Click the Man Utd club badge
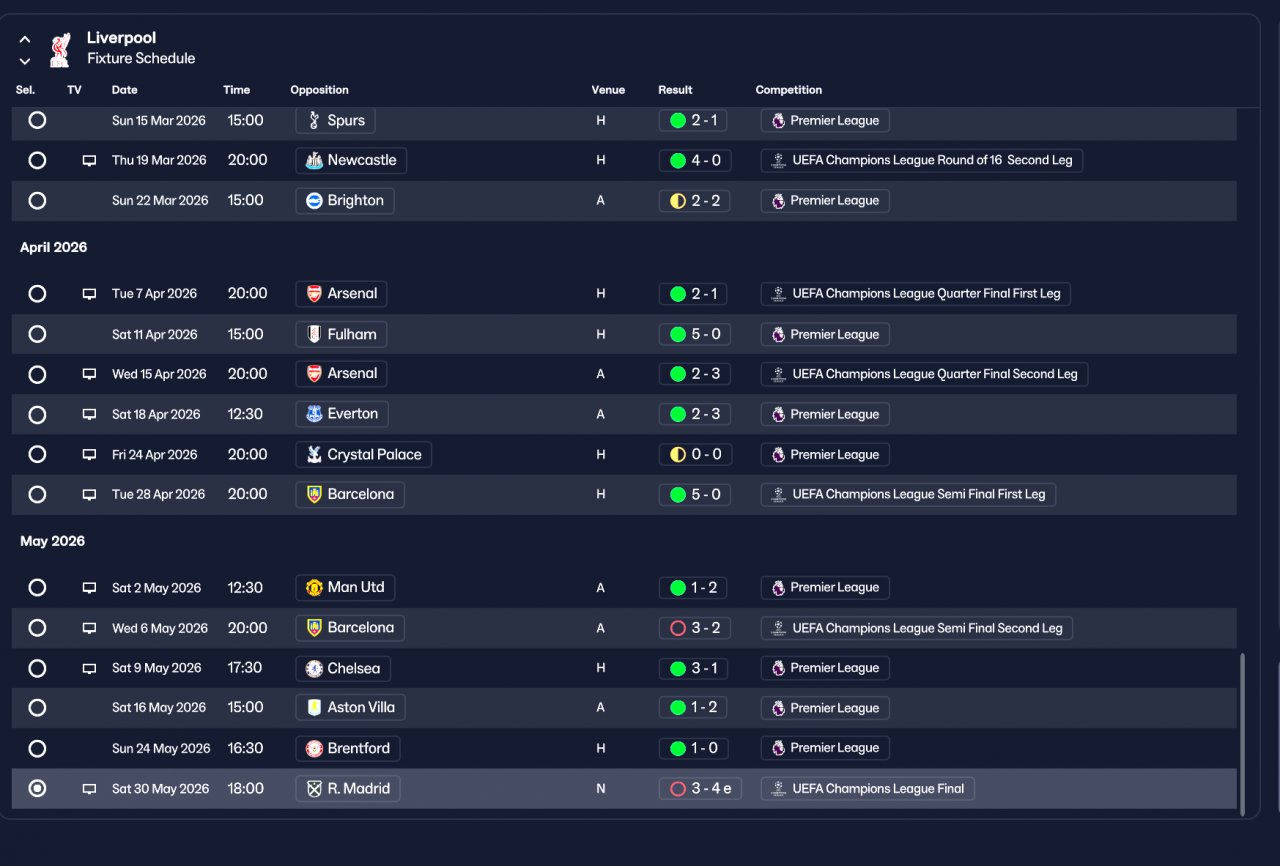The height and width of the screenshot is (866, 1280). pos(314,588)
